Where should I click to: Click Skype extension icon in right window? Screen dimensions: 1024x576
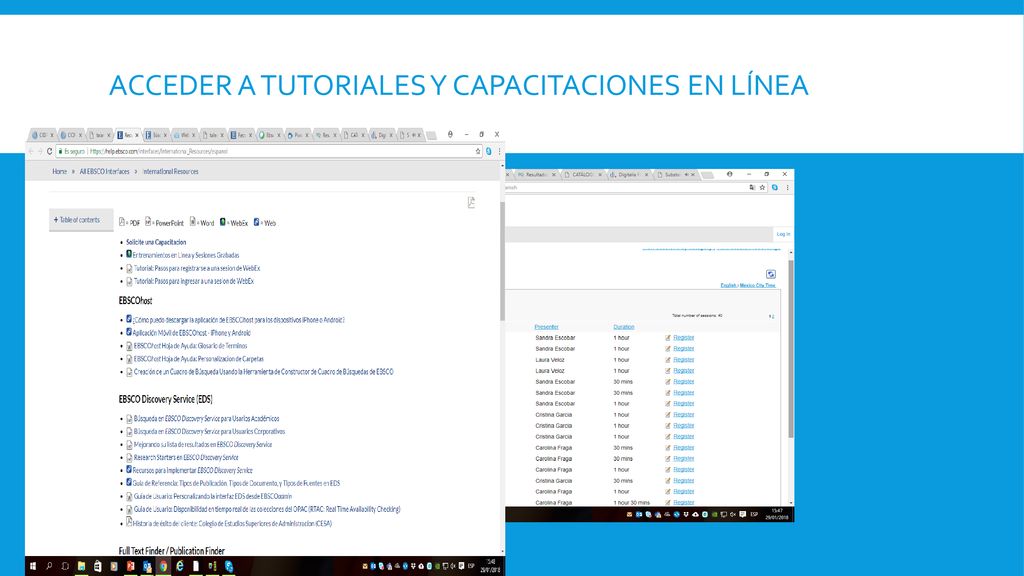775,187
